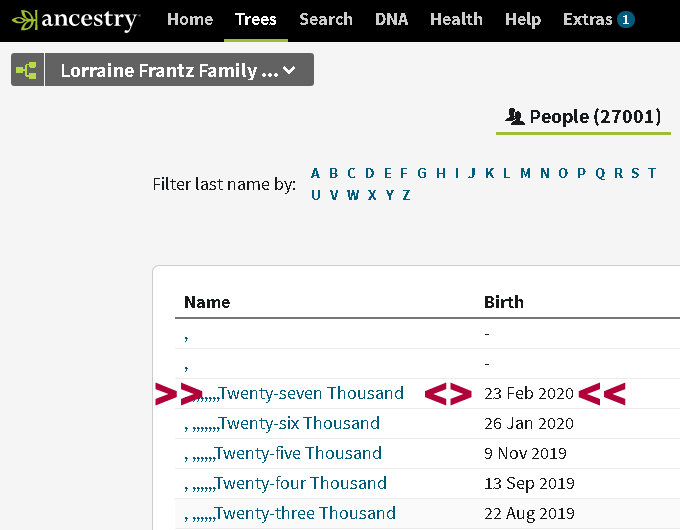This screenshot has height=530, width=680.
Task: Click the Extras notification badge
Action: coord(625,20)
